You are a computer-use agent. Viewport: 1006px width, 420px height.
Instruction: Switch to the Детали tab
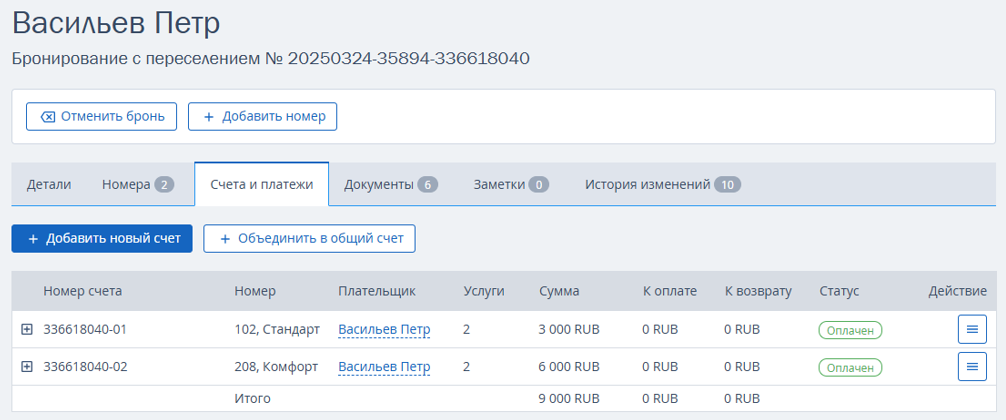49,185
